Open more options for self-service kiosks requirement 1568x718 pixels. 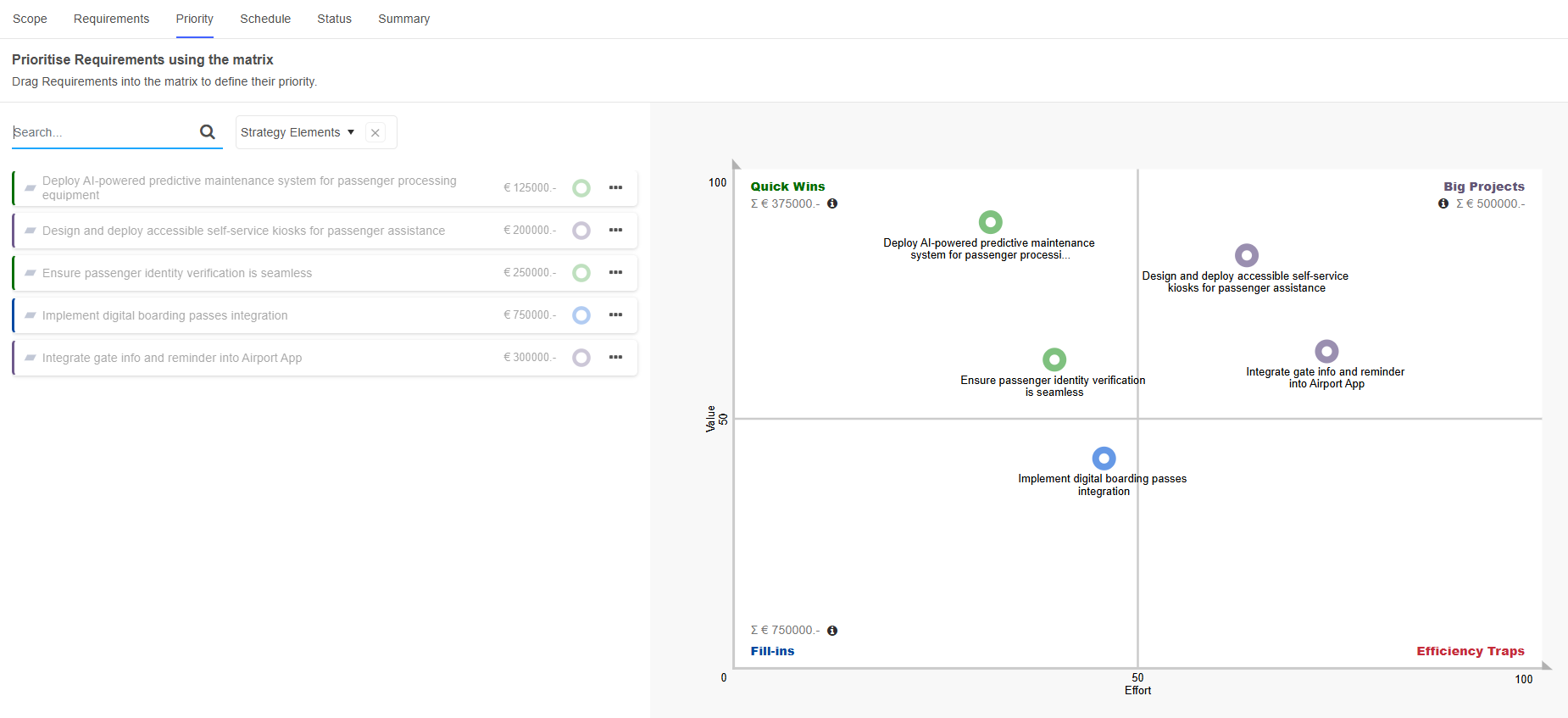[615, 230]
